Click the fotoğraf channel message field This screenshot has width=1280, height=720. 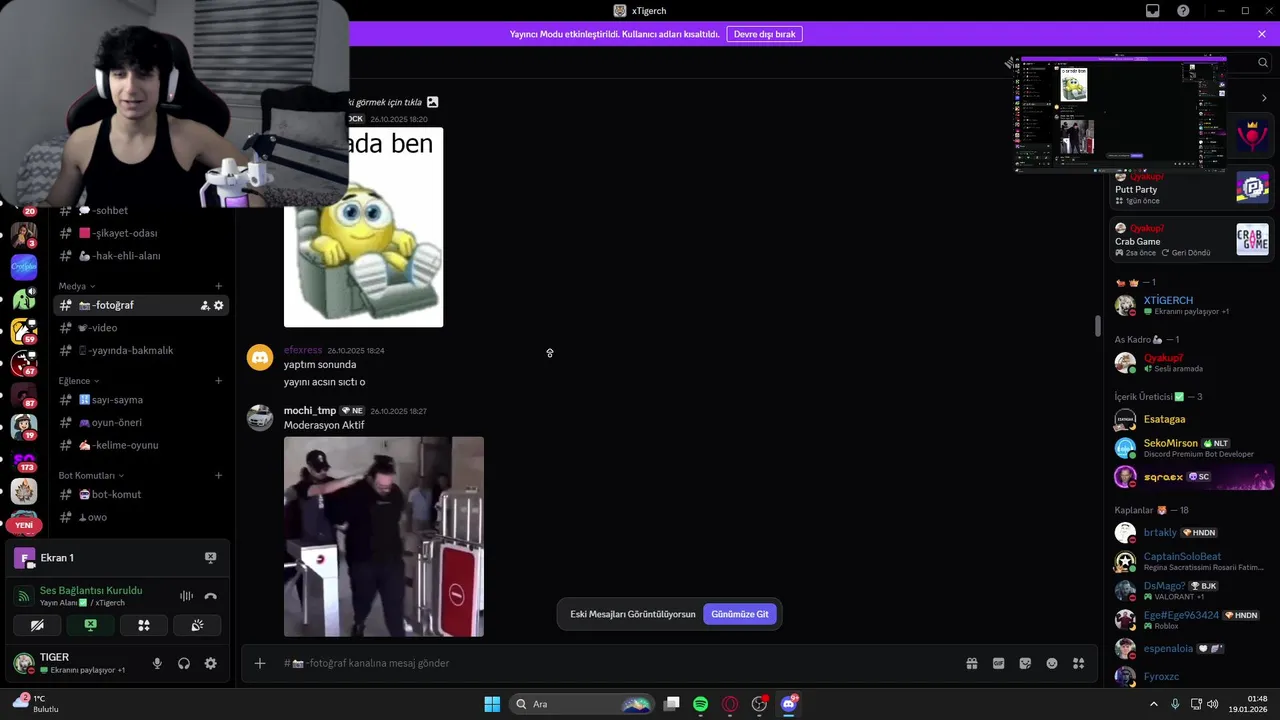615,663
